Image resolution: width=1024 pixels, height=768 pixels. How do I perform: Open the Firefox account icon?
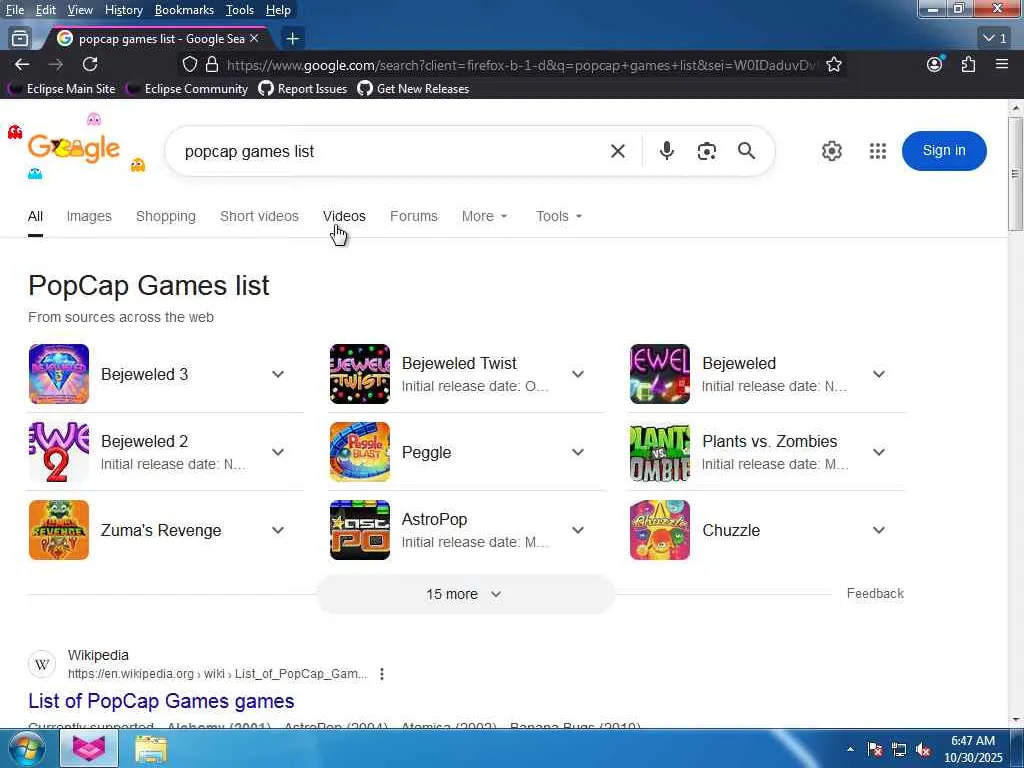pos(935,64)
